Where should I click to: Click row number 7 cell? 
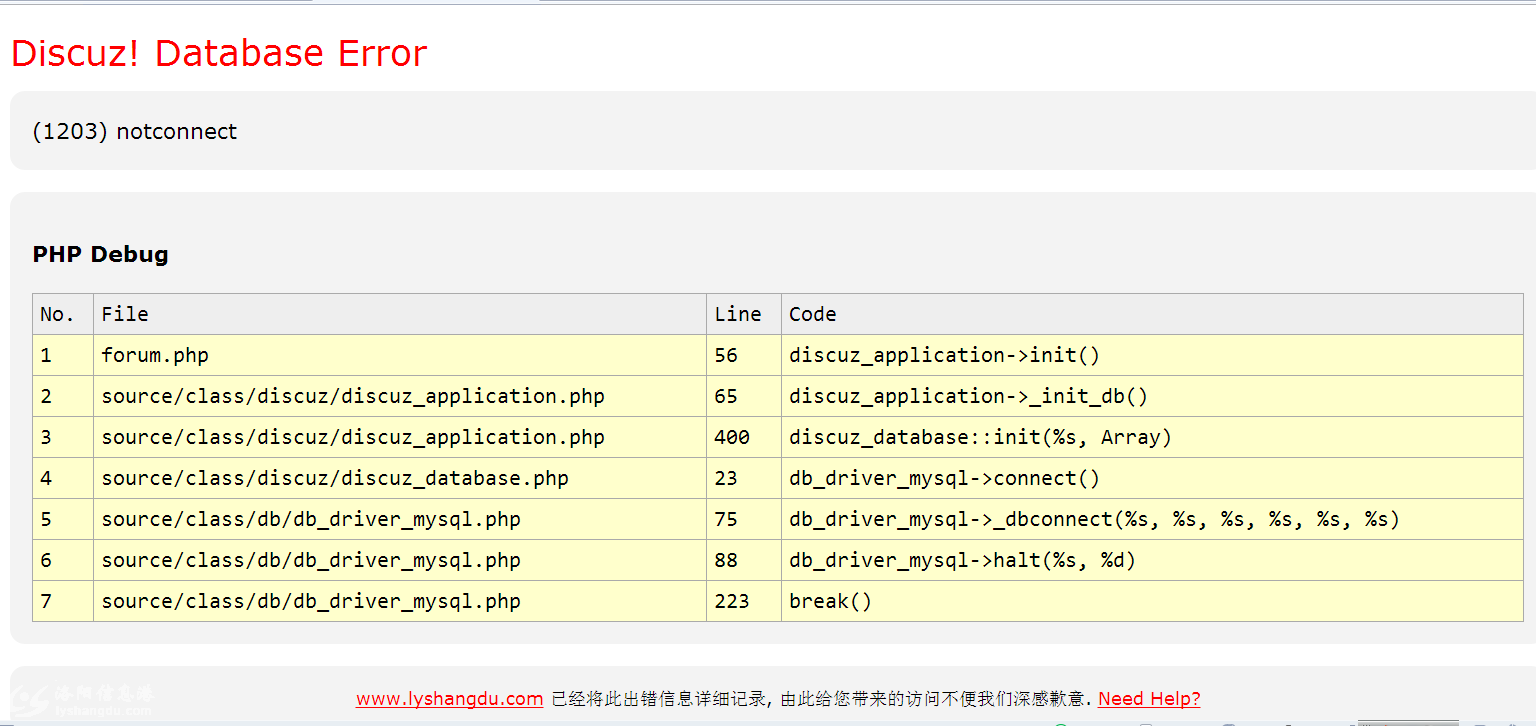click(63, 601)
